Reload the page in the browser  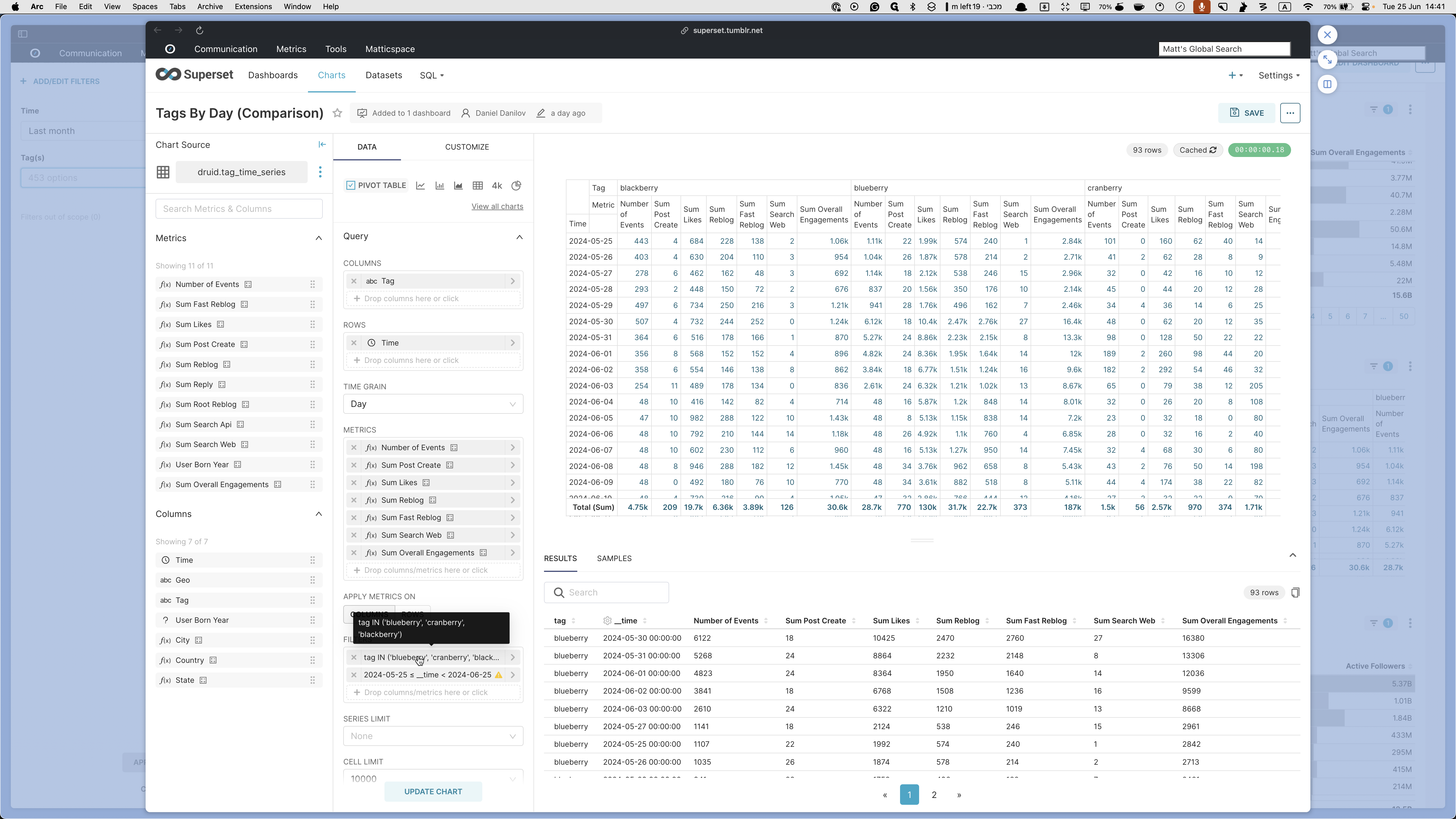(x=200, y=30)
